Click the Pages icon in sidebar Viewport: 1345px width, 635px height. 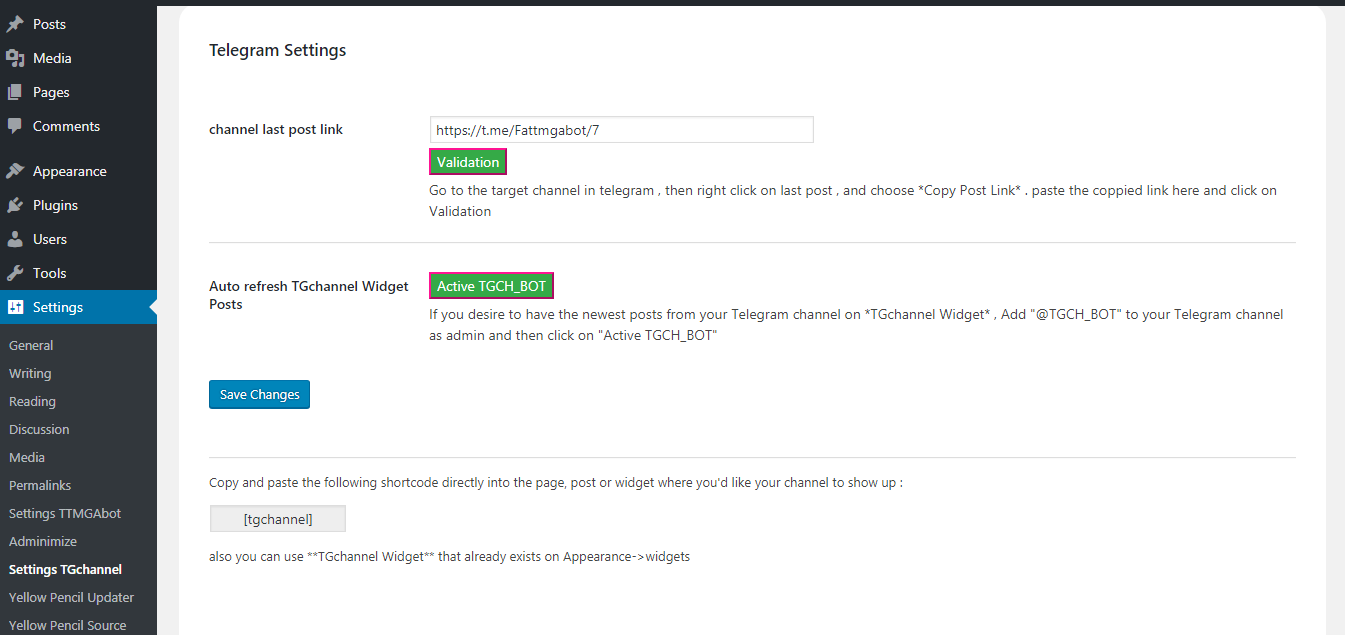pos(15,92)
